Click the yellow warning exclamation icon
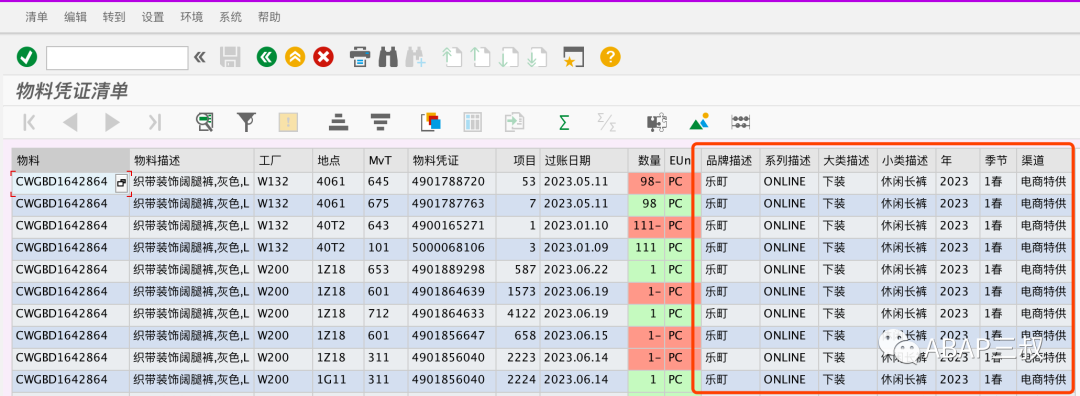Image resolution: width=1080 pixels, height=396 pixels. (x=288, y=123)
